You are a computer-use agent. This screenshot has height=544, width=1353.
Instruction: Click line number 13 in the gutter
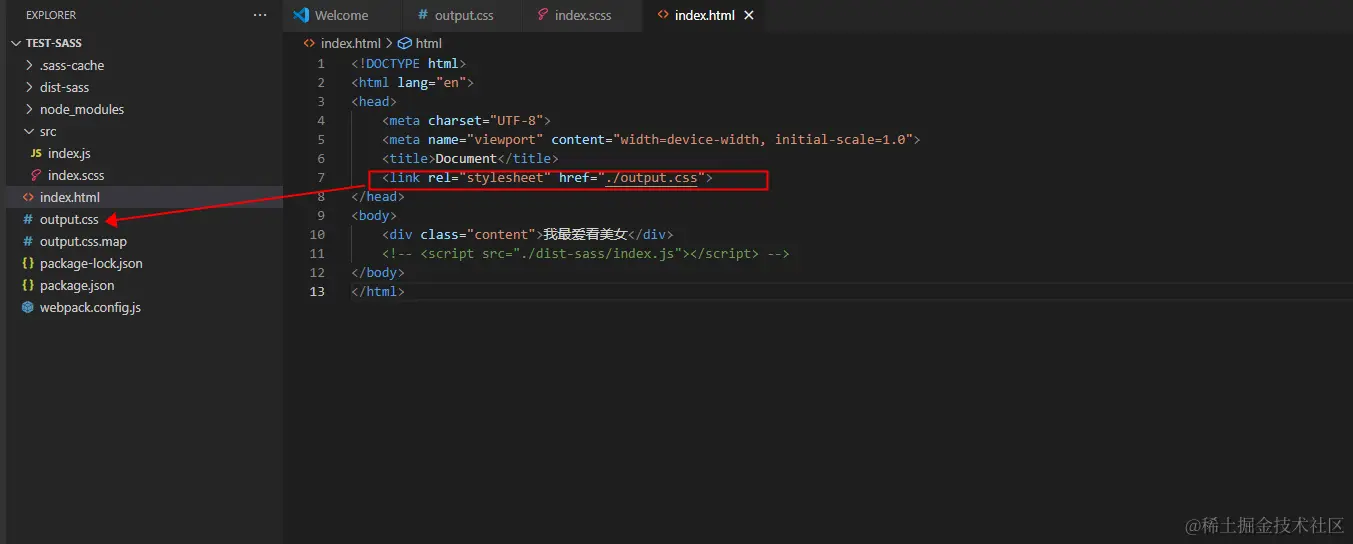(317, 292)
